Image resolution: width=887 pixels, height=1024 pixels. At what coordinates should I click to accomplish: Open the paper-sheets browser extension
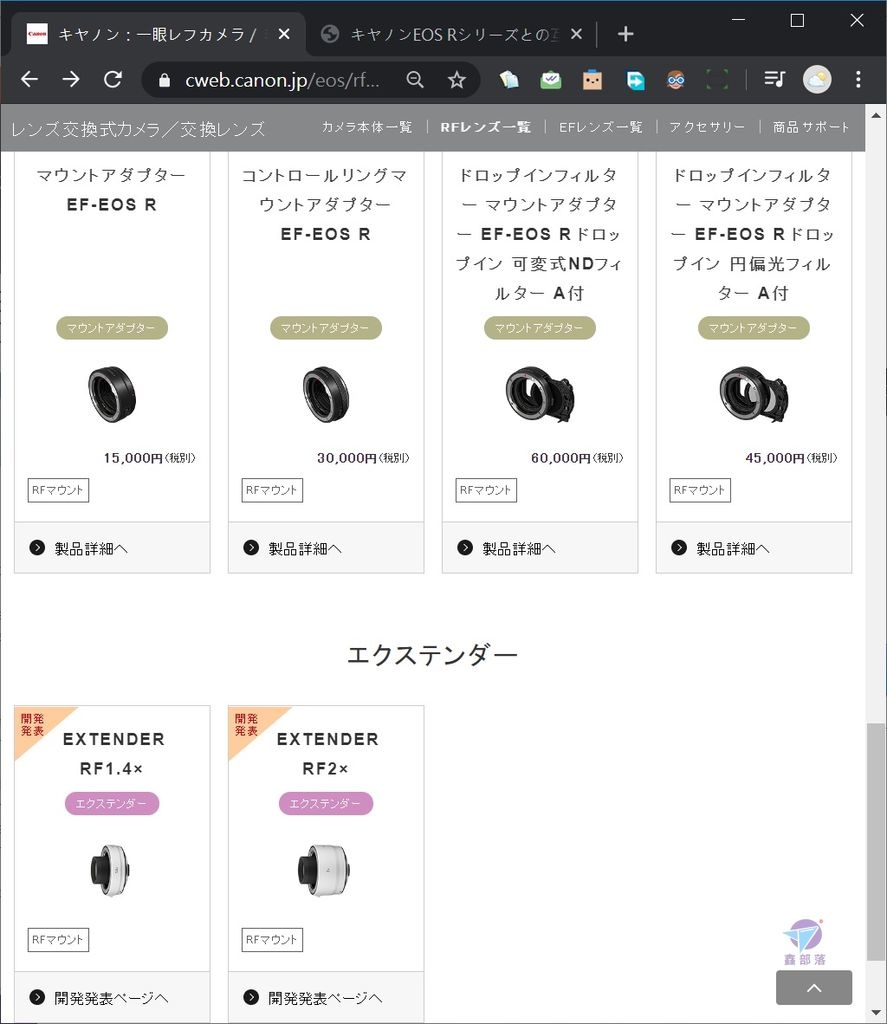(509, 80)
